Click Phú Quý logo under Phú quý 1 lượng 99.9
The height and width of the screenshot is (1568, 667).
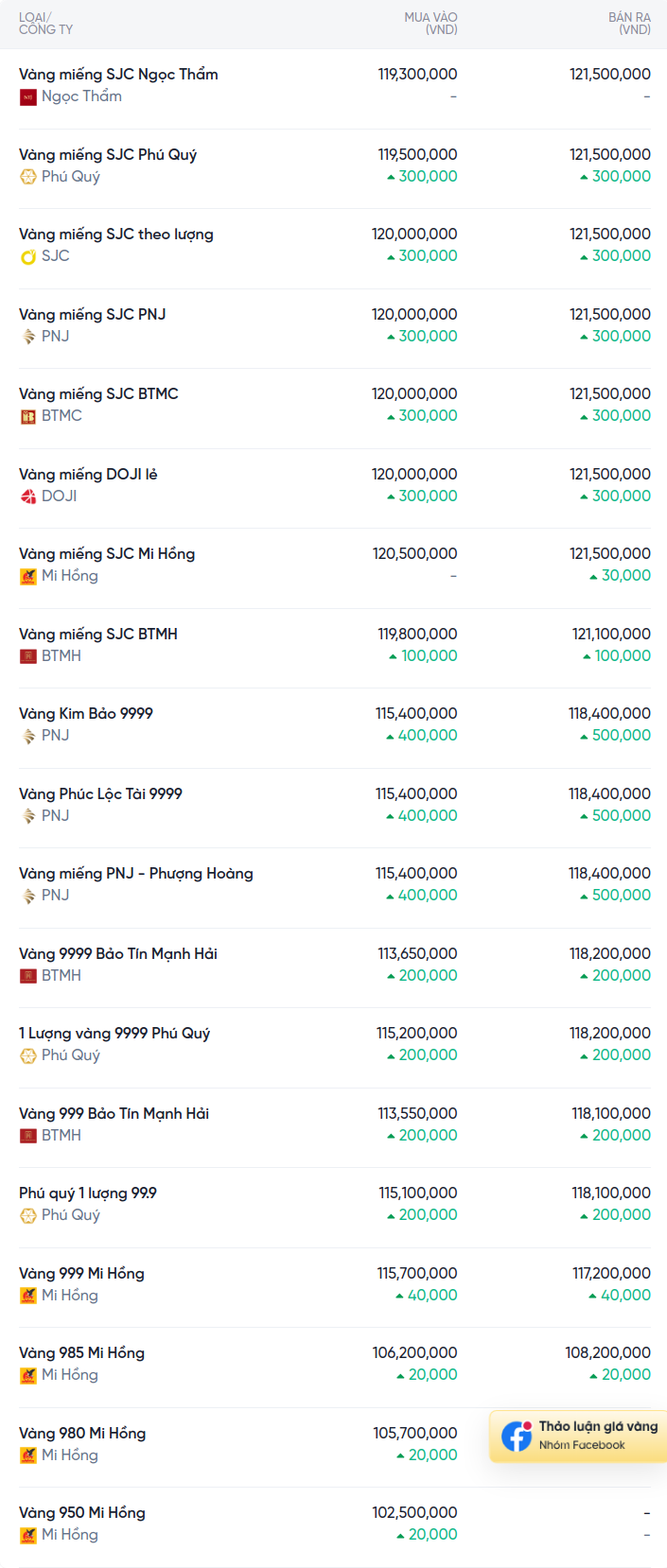point(28,1216)
